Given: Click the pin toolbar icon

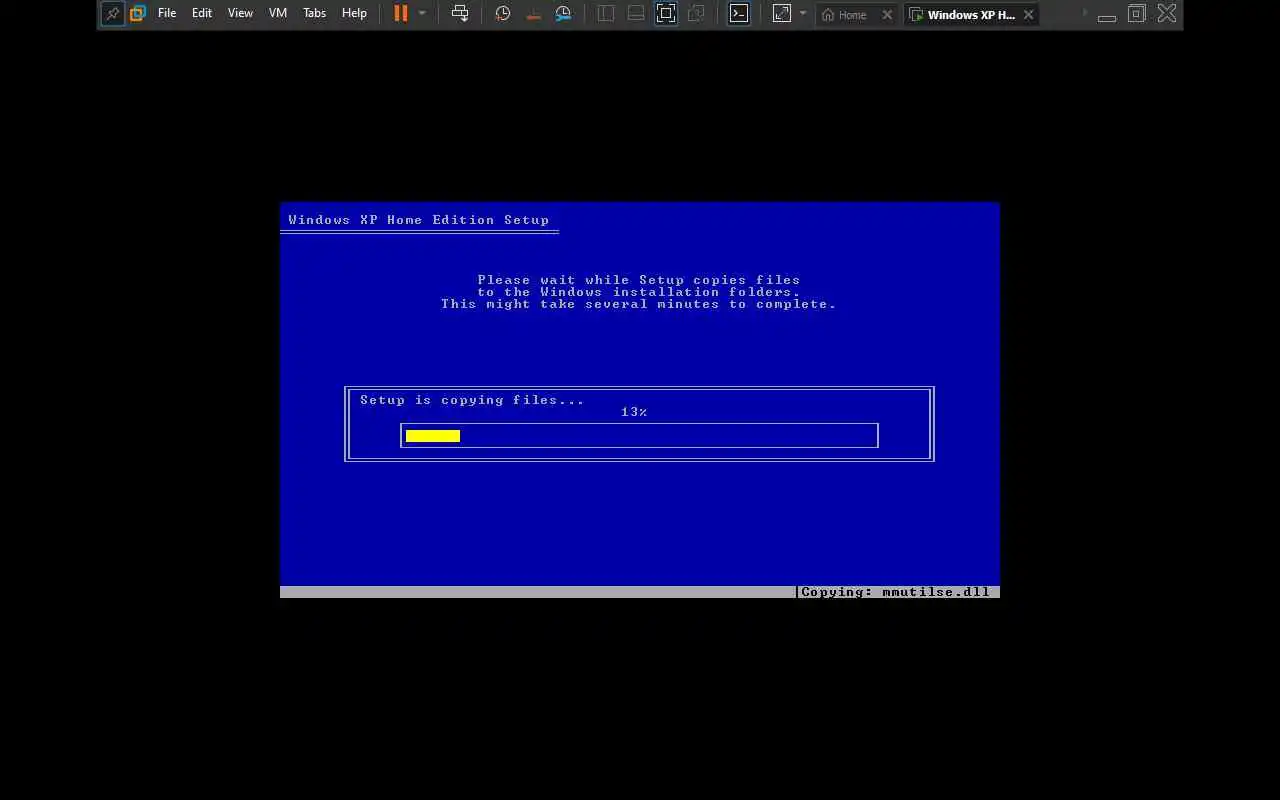Looking at the screenshot, I should pos(113,14).
